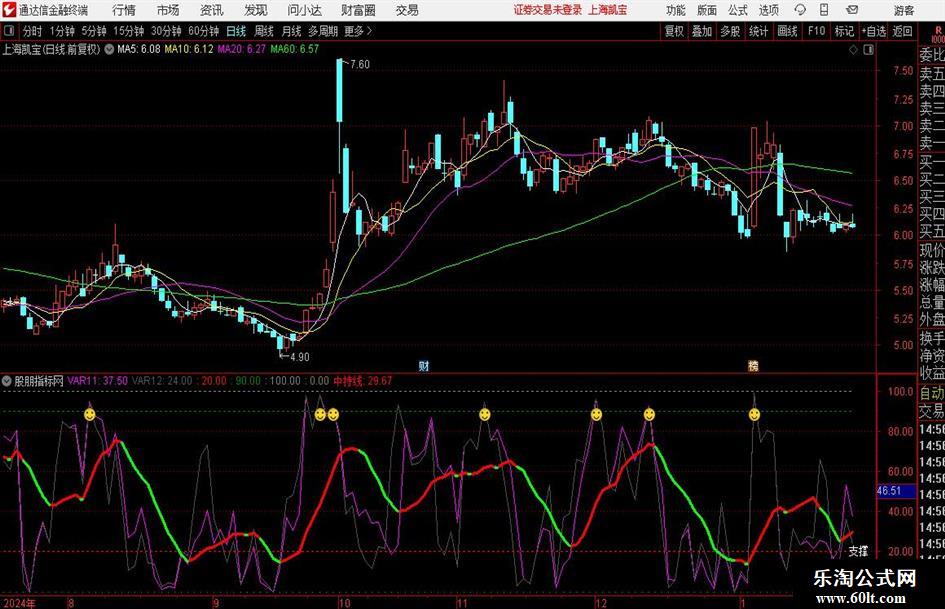Screen dimensions: 945x609
Task: Click the 中持线: 29.67 indicator value
Action: click(363, 381)
